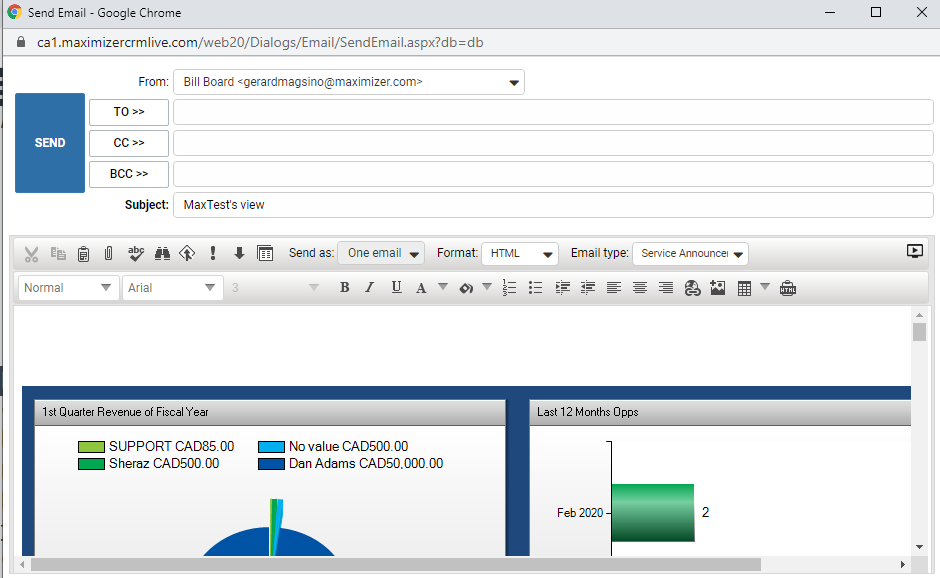940x578 pixels.
Task: Click the horizontal scroll right arrow
Action: tap(903, 565)
